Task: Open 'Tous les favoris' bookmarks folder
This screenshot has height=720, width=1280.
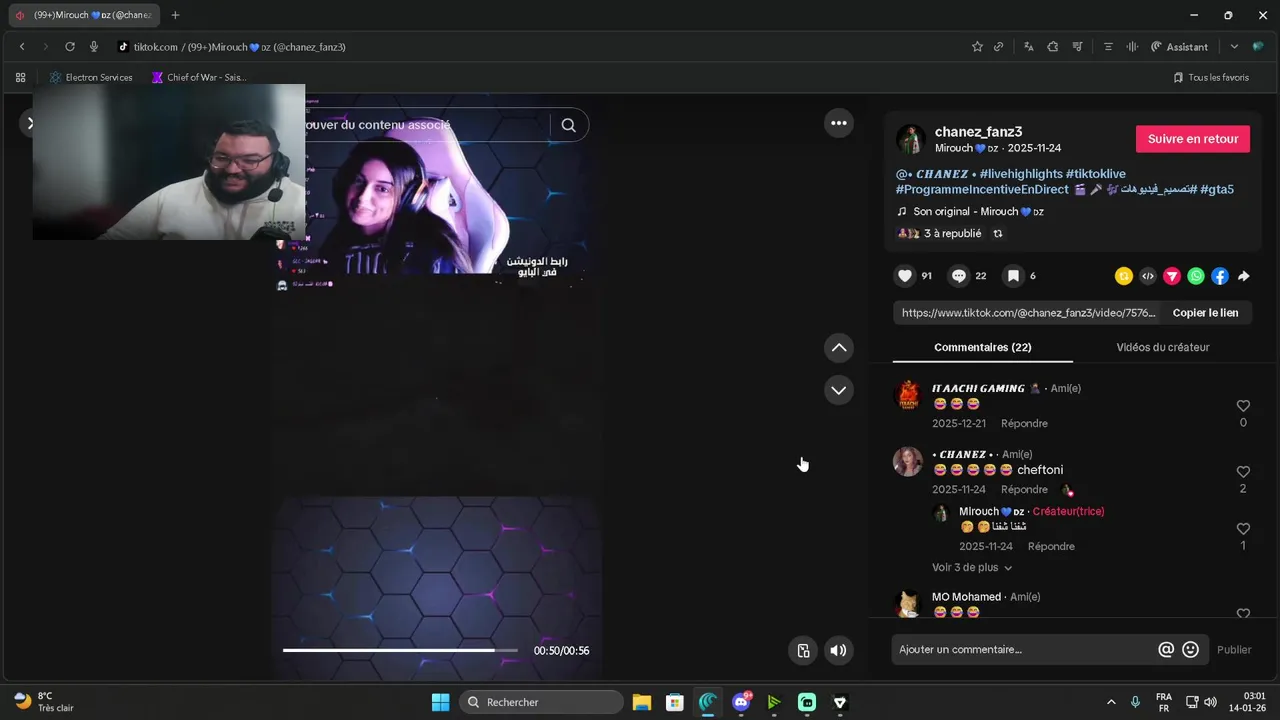Action: (1211, 77)
